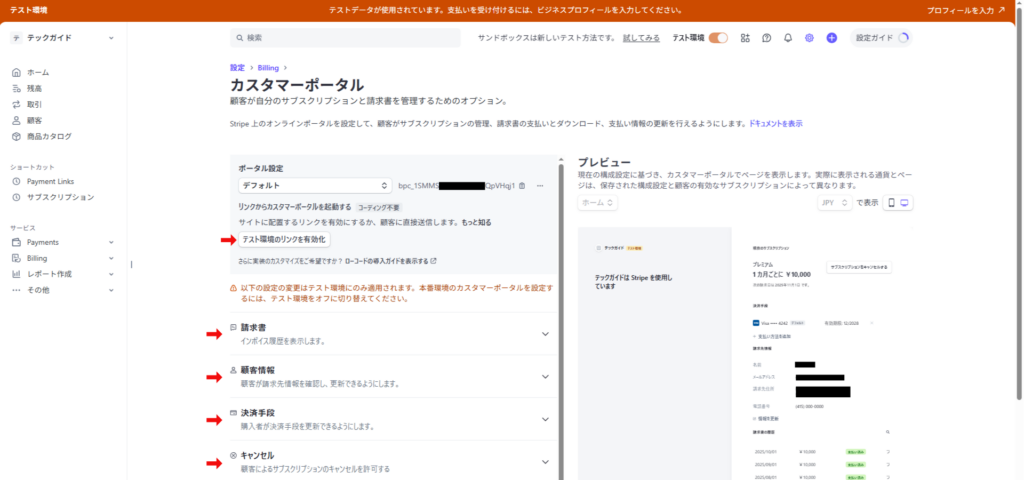Screen dimensions: 1024x480
Task: Click the テスト環境 label in the orange banner
Action: [29, 10]
